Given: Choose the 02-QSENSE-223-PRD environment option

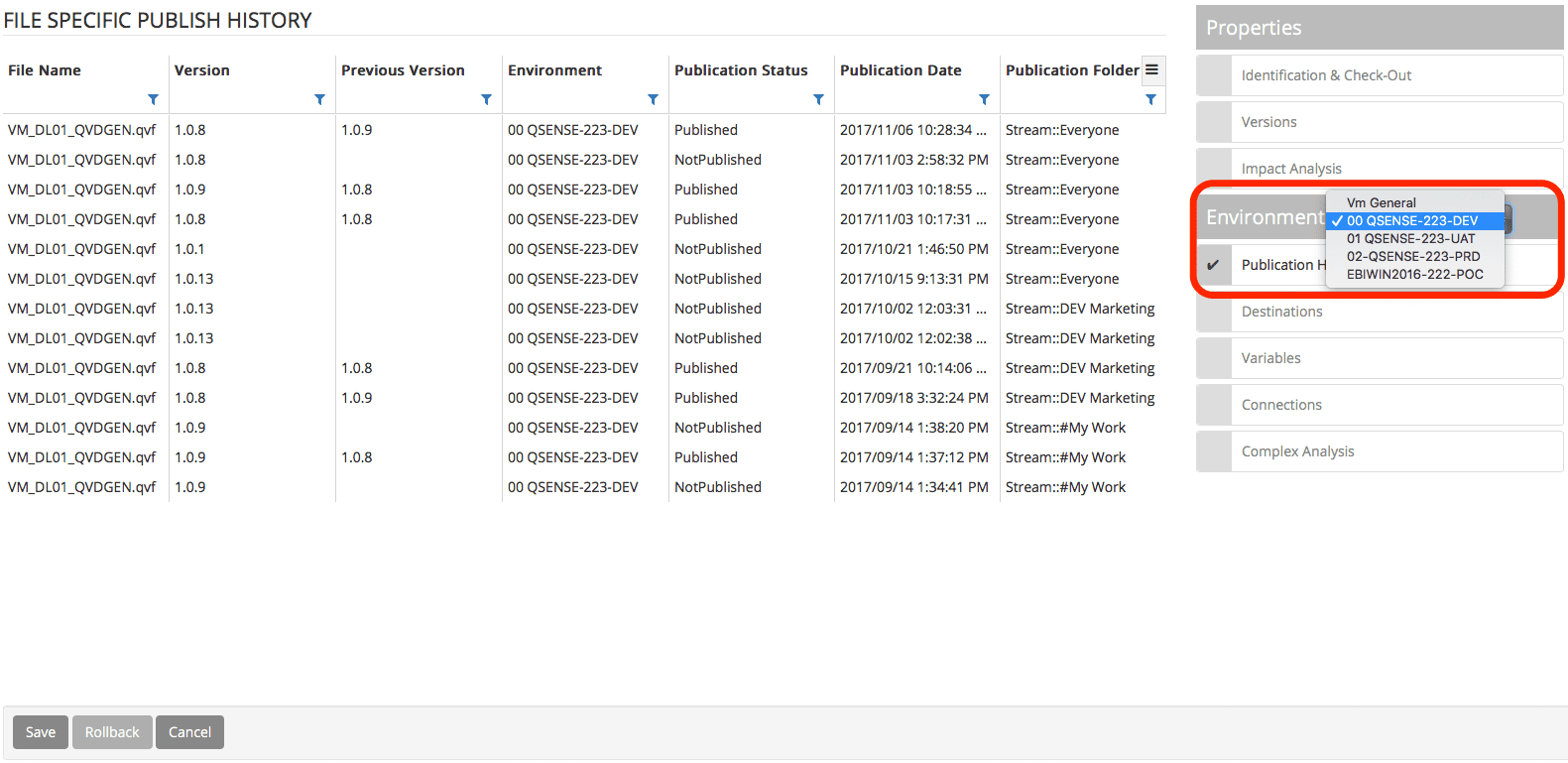Looking at the screenshot, I should [1412, 256].
